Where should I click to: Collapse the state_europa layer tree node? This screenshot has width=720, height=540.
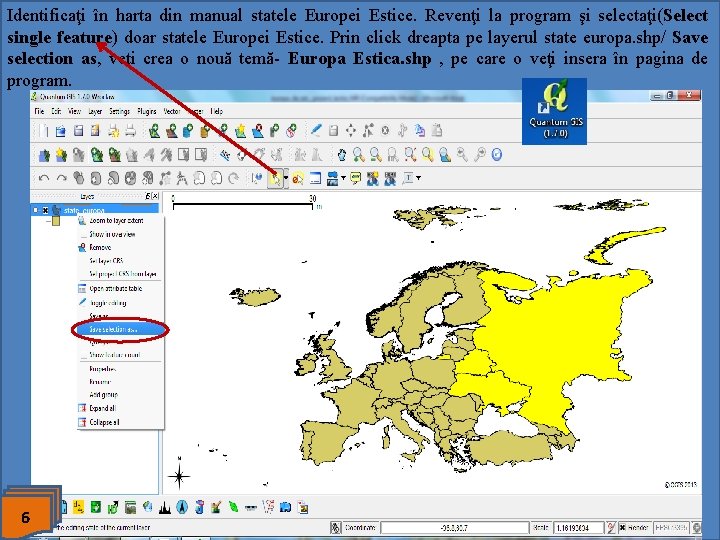[36, 210]
